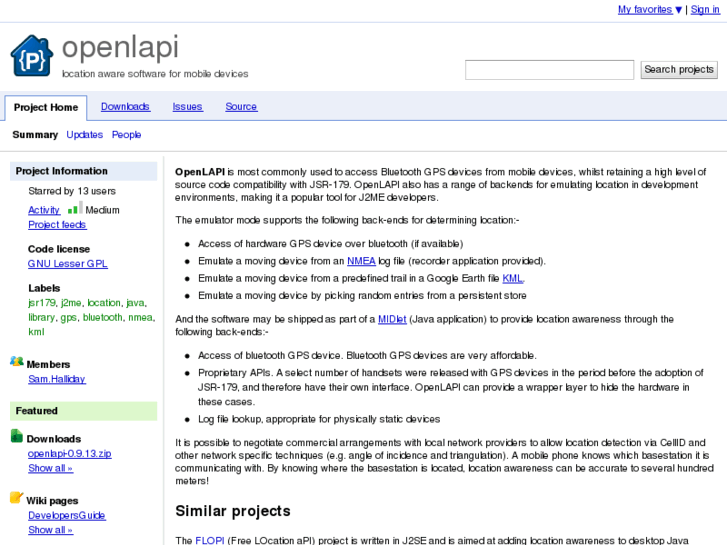Image resolution: width=727 pixels, height=545 pixels.
Task: Click the j2me label
Action: tap(71, 303)
